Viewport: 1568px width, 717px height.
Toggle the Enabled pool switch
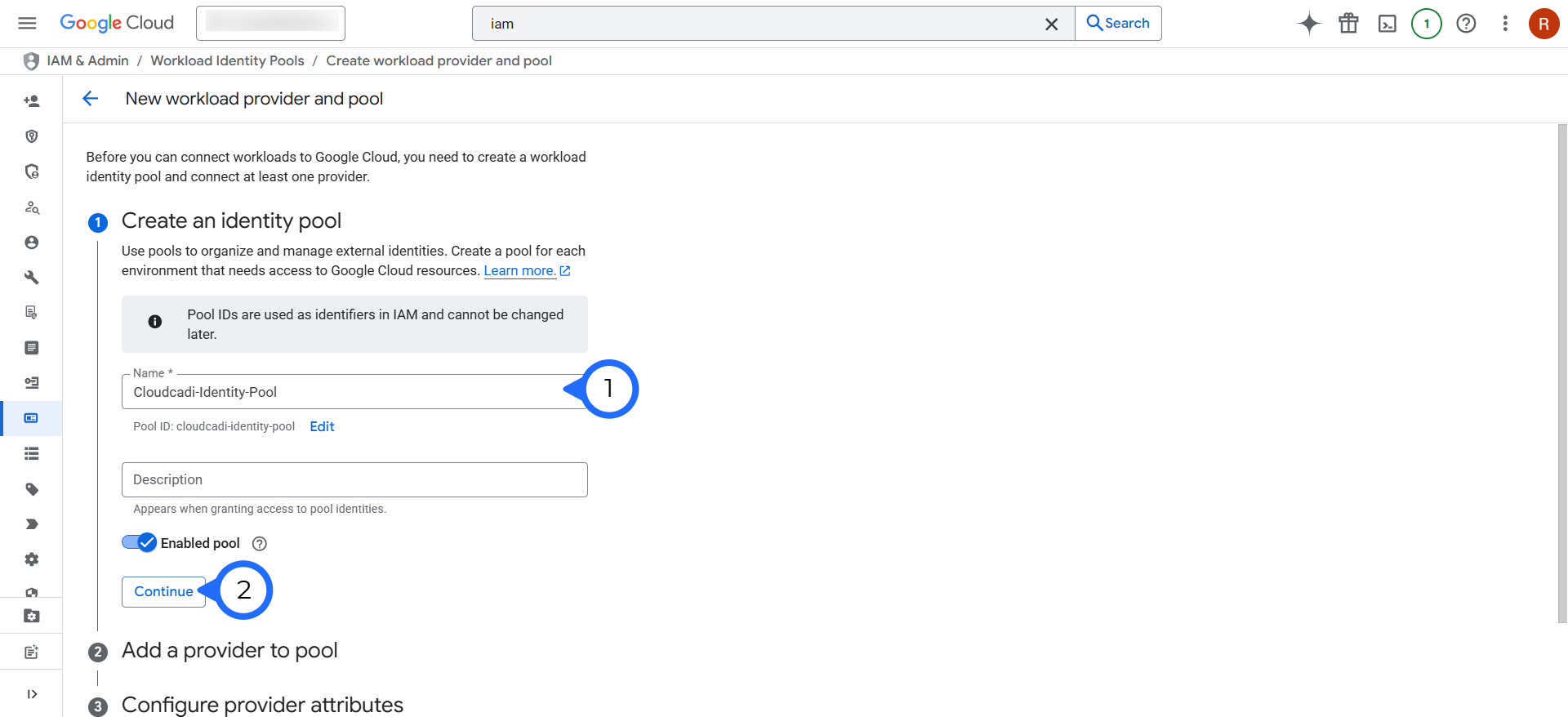point(139,542)
